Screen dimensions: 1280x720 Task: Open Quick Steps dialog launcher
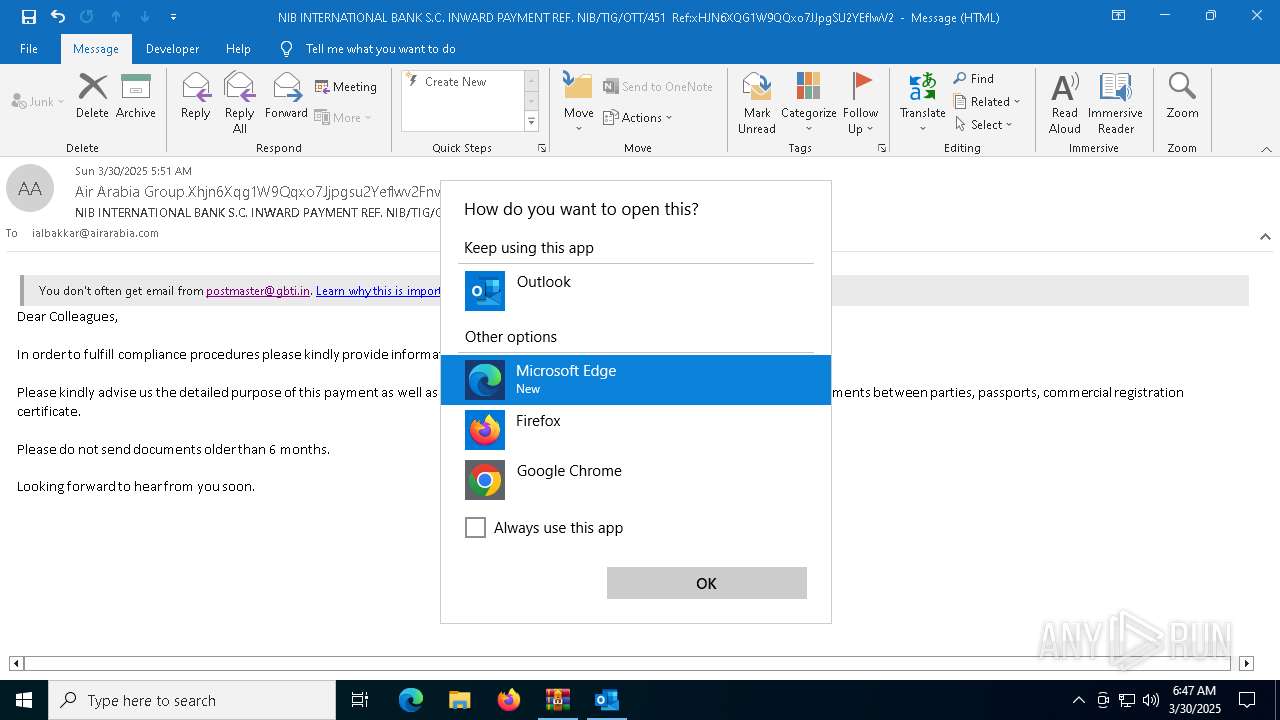pyautogui.click(x=542, y=148)
